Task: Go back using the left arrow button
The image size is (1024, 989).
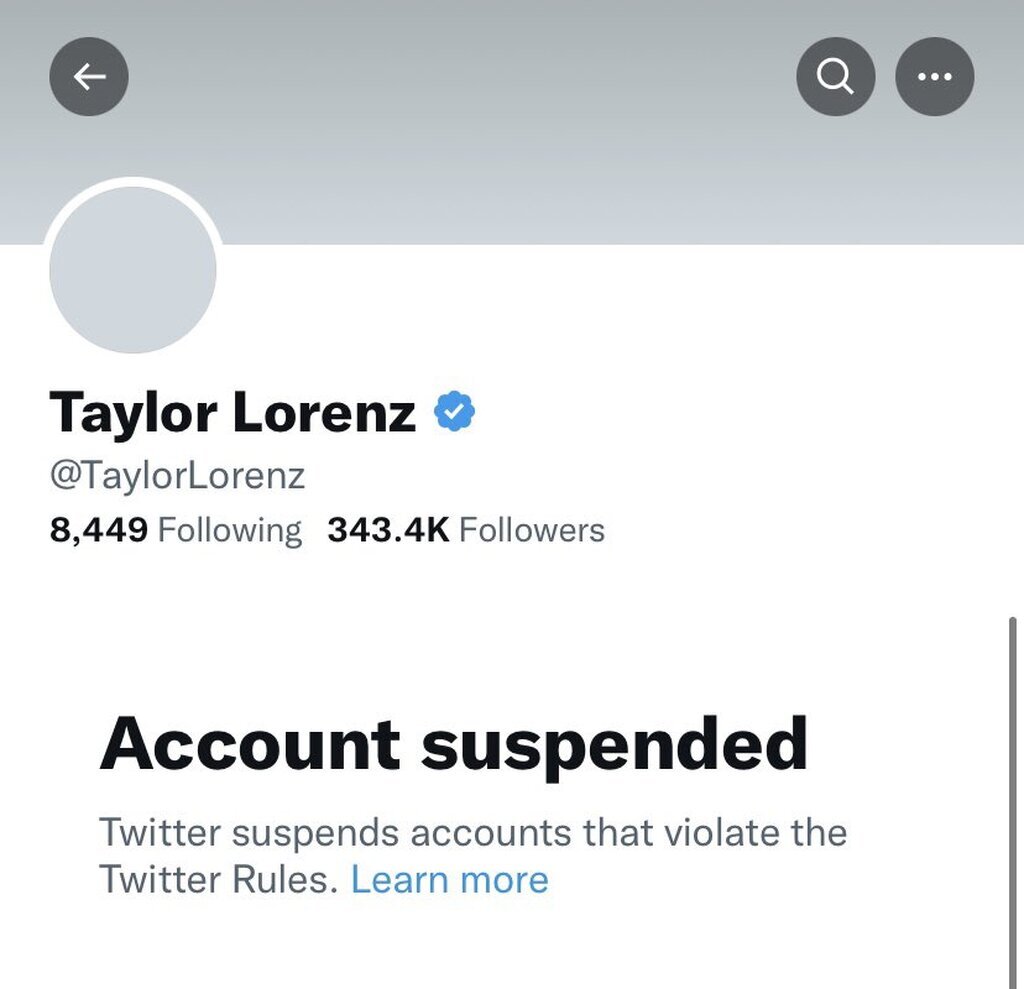Action: click(89, 77)
